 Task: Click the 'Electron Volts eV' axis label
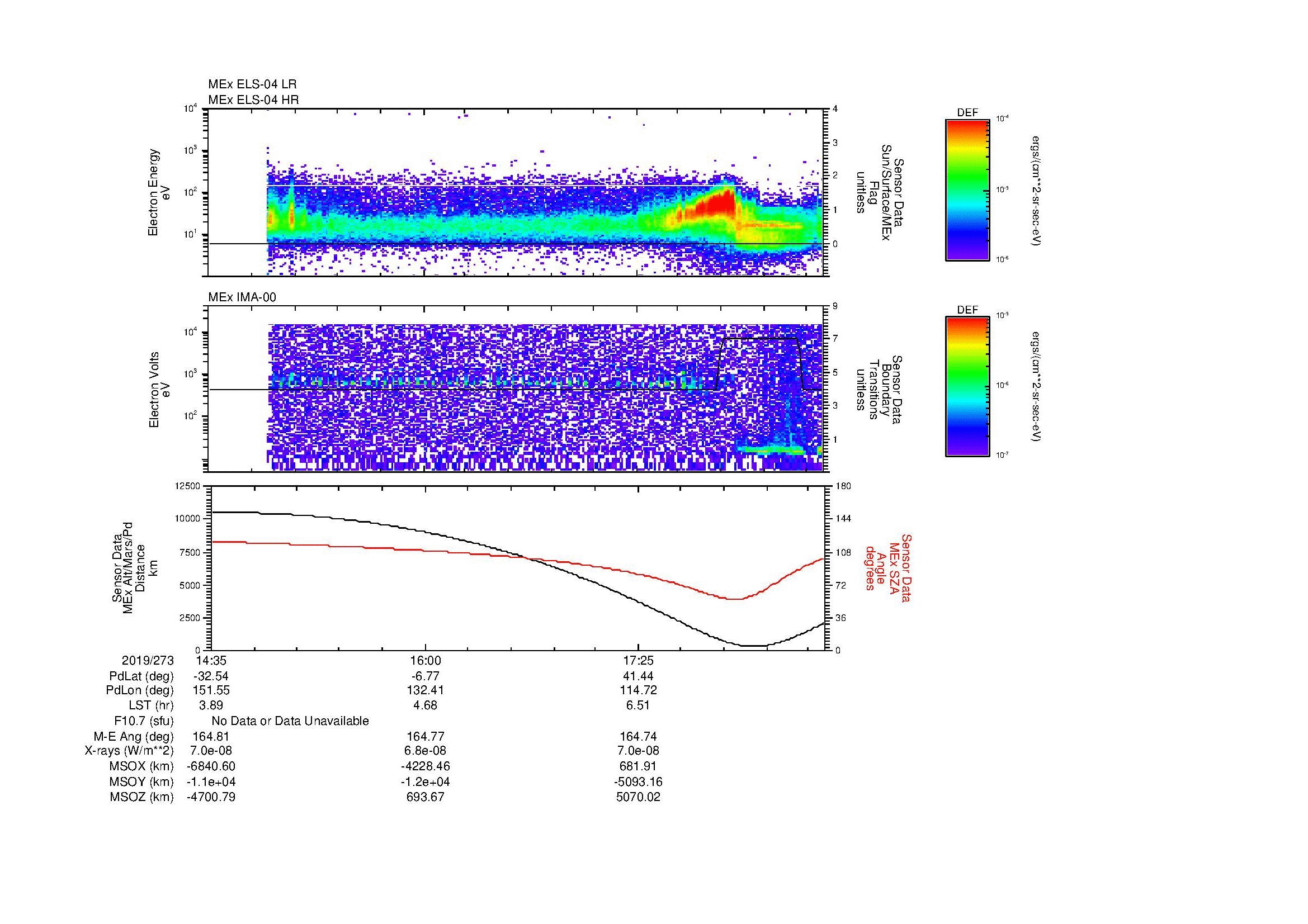(159, 390)
